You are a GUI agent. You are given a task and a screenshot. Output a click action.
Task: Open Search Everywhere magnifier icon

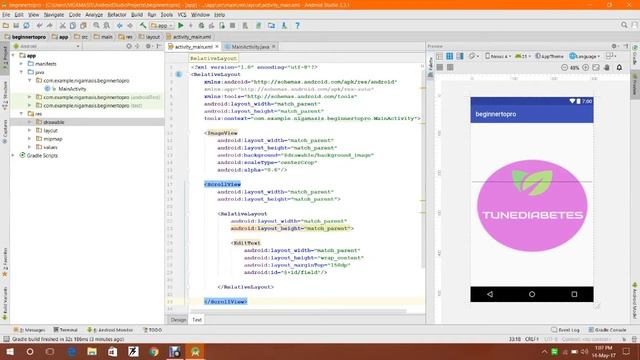624,25
